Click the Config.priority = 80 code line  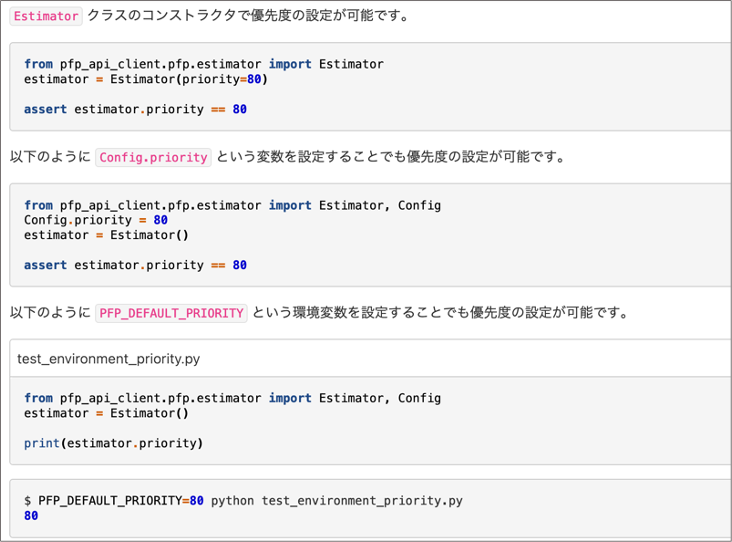(x=96, y=220)
